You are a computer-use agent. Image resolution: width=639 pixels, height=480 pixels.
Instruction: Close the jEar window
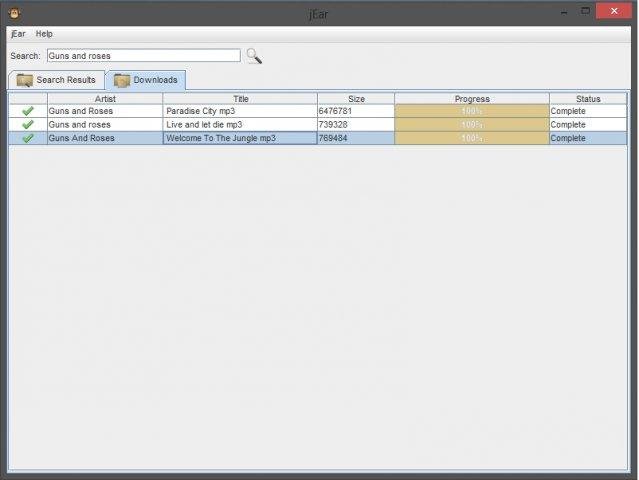(614, 11)
